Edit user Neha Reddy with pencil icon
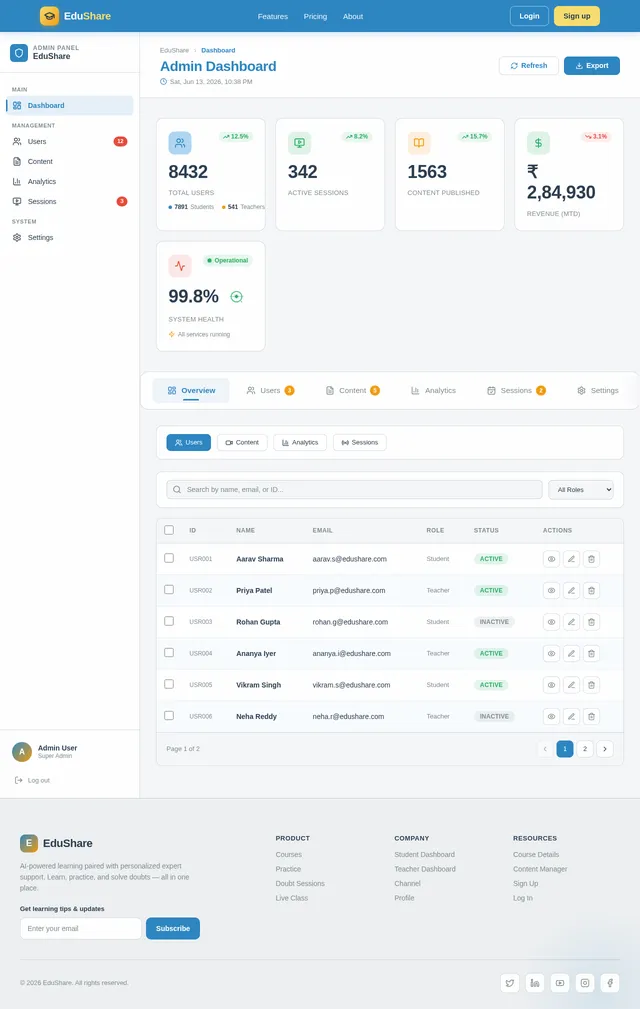Screen dimensions: 640x1009 571,716
